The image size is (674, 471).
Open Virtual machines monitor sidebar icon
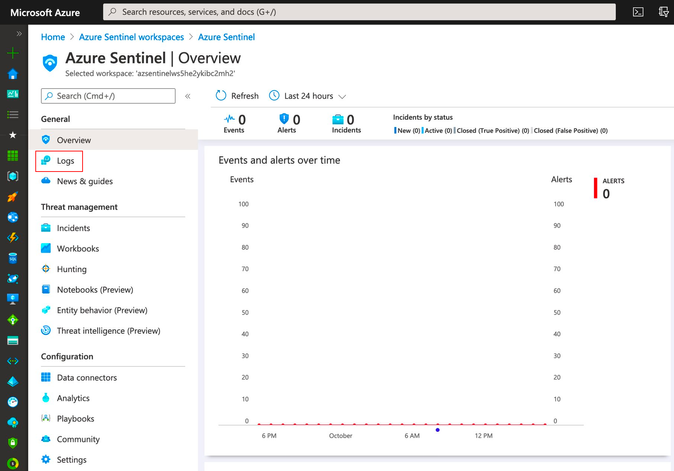tap(13, 299)
